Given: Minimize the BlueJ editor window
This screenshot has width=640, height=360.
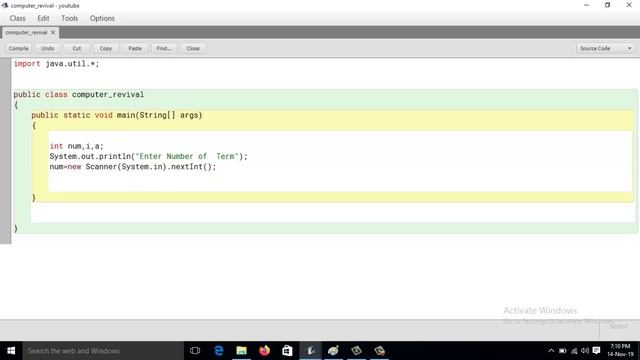Looking at the screenshot, I should coord(586,5).
